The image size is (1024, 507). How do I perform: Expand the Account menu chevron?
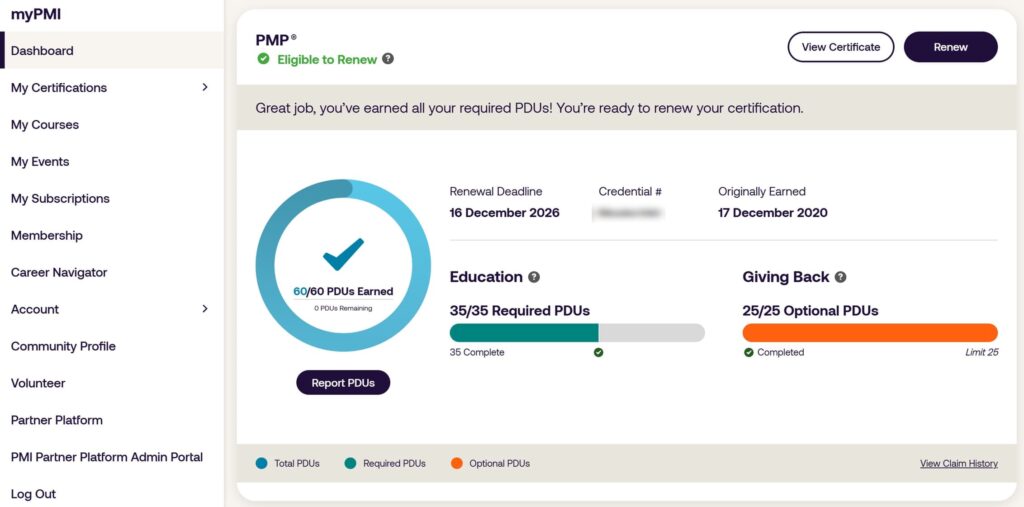205,309
